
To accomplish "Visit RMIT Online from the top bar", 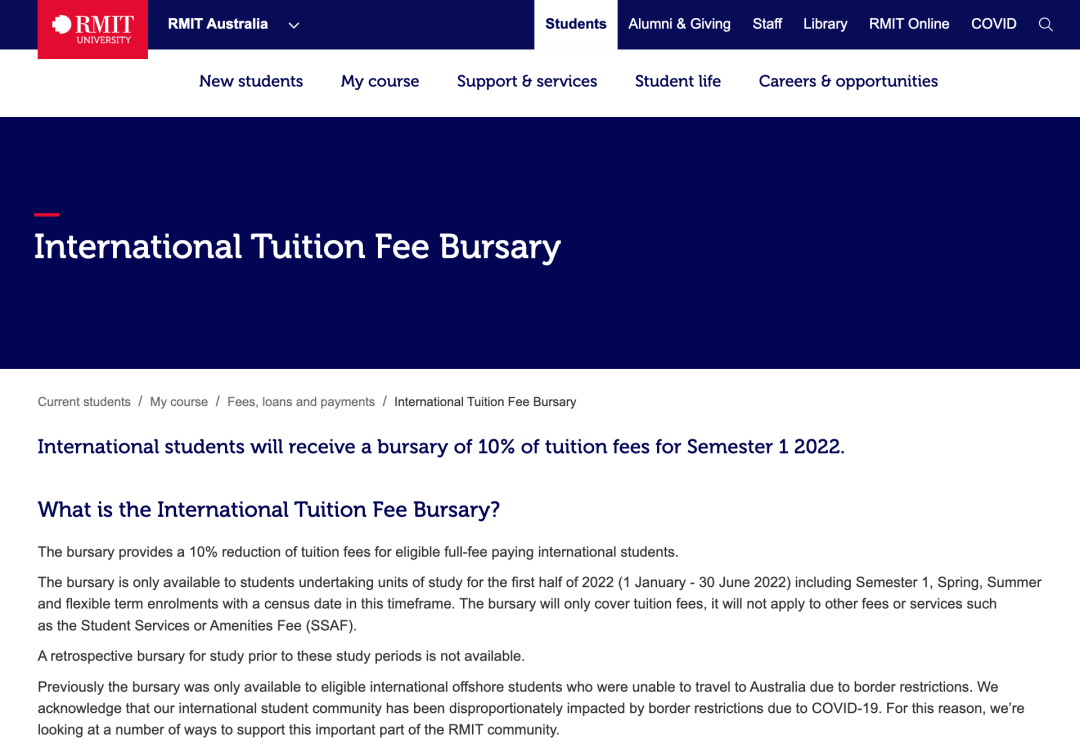I will point(909,24).
